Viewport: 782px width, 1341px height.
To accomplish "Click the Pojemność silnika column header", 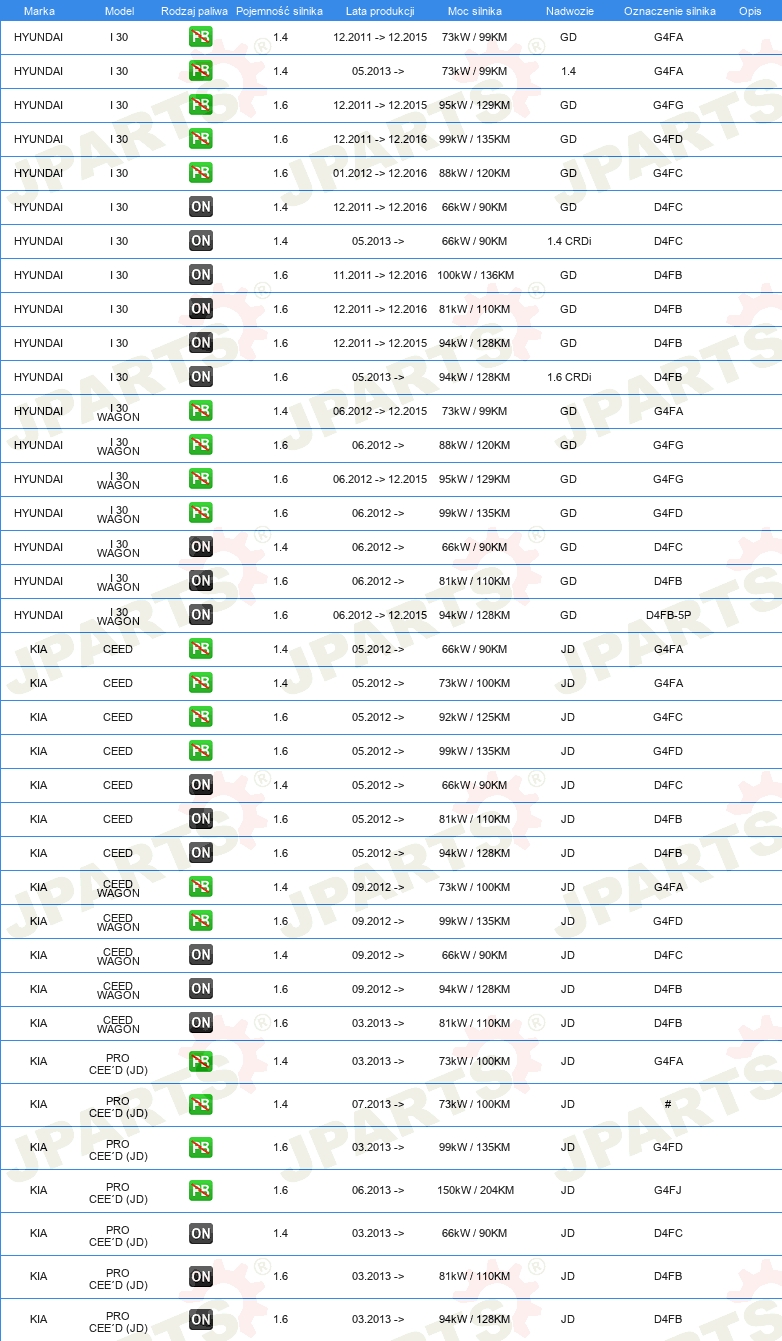I will click(280, 10).
